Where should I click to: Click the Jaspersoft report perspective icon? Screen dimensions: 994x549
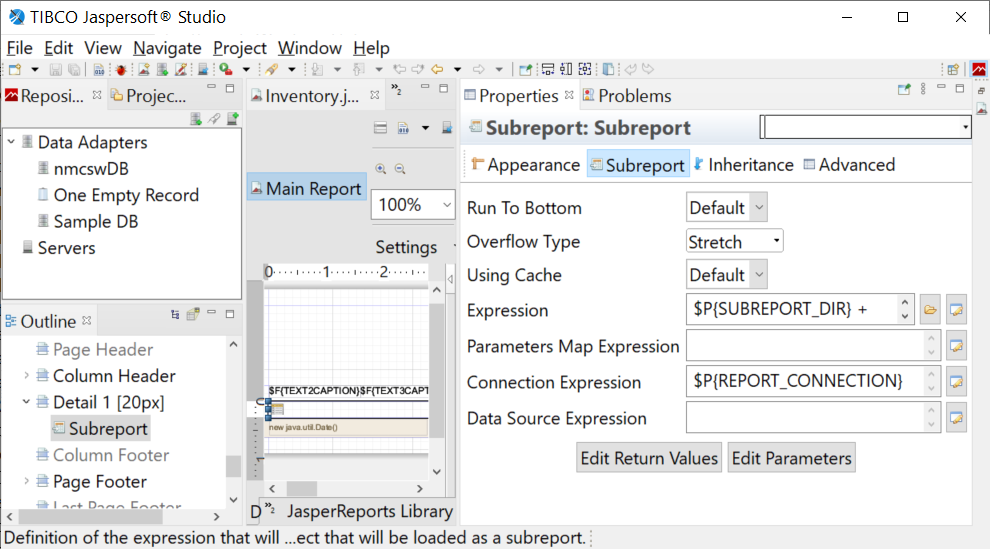pyautogui.click(x=979, y=69)
